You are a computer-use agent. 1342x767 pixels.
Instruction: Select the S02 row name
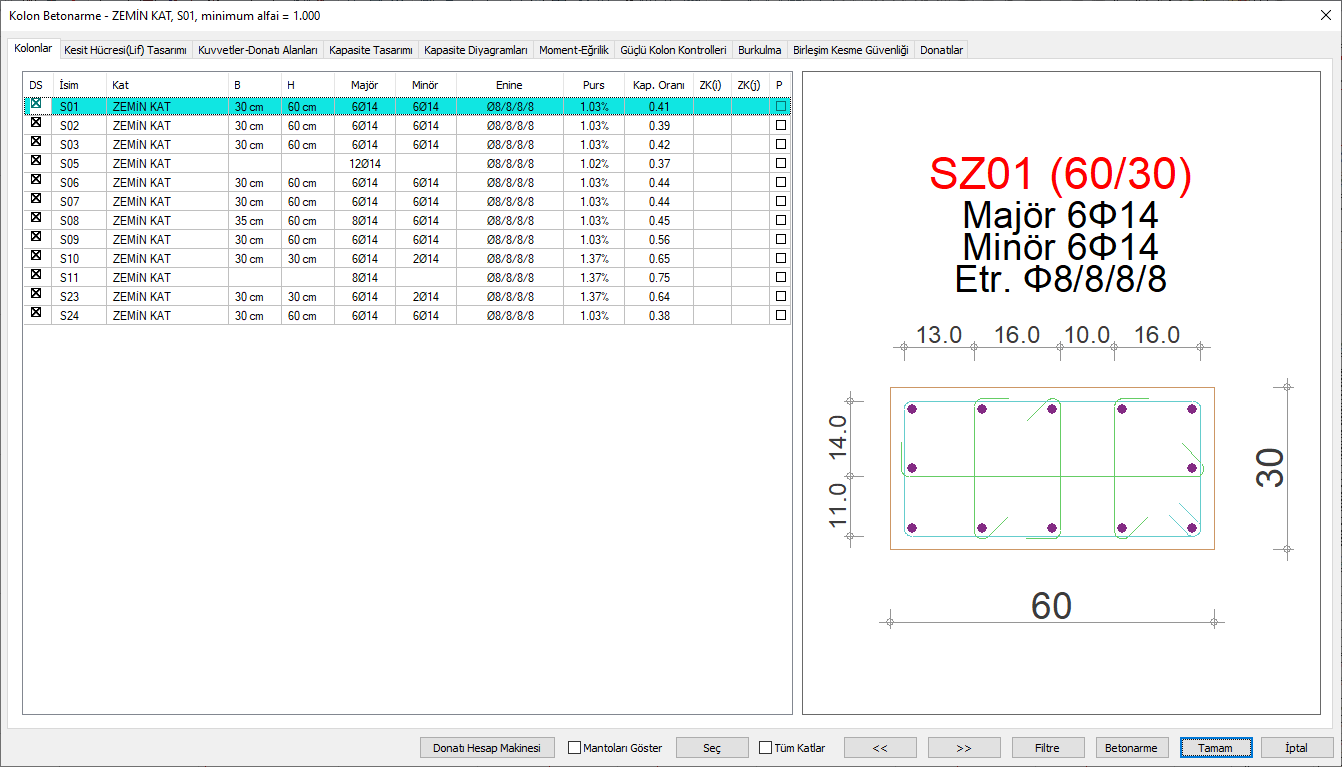tap(69, 126)
